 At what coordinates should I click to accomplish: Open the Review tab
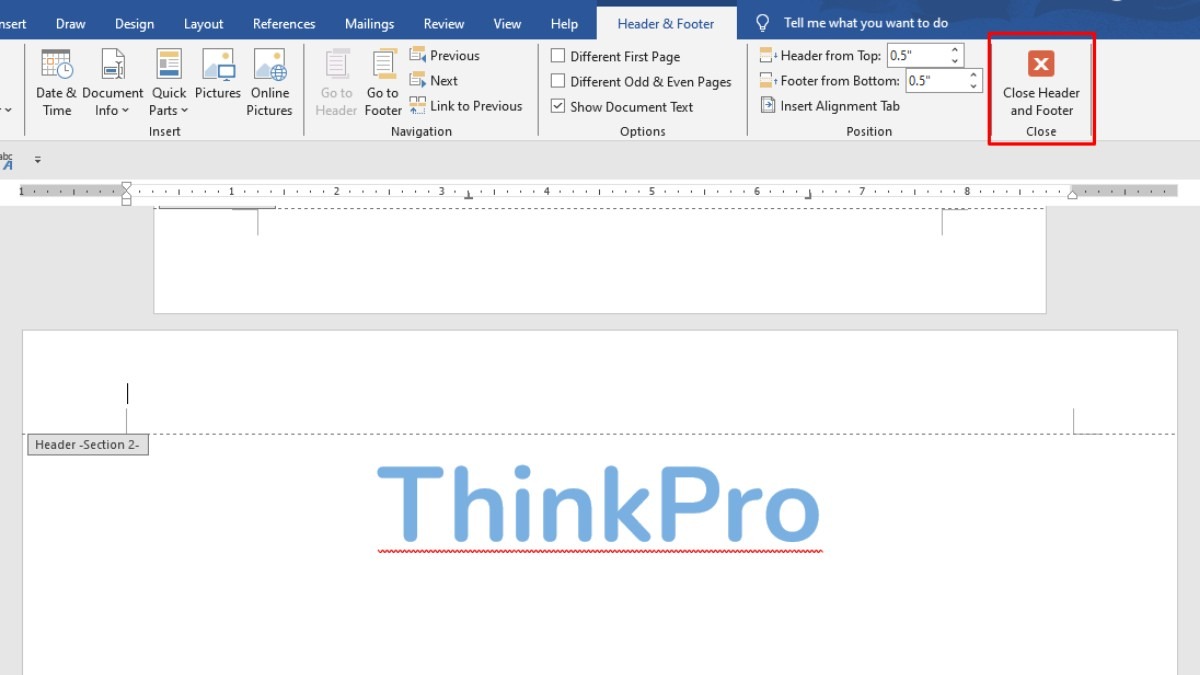tap(444, 24)
